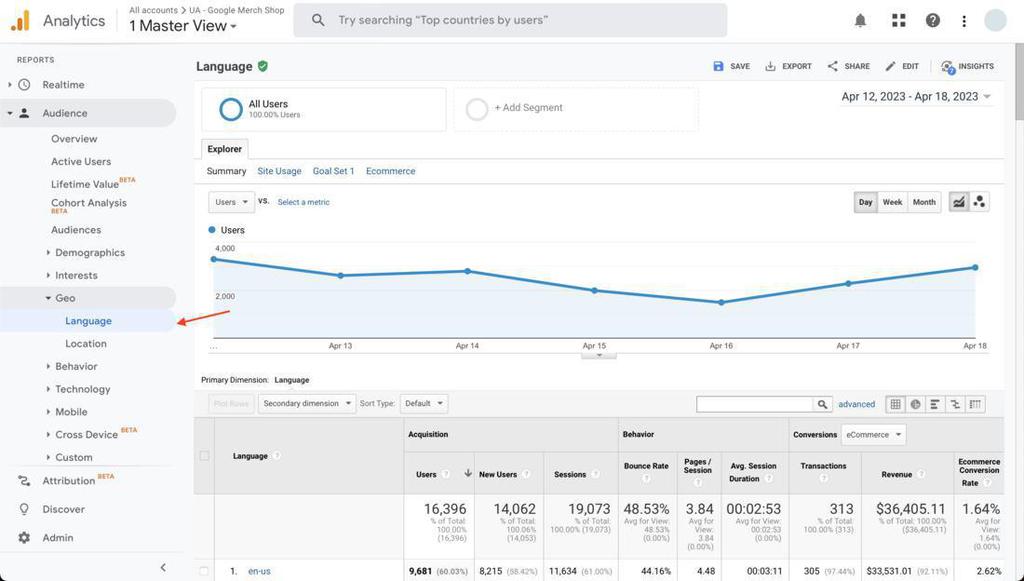Click the search magnifier icon in top bar

click(x=318, y=20)
